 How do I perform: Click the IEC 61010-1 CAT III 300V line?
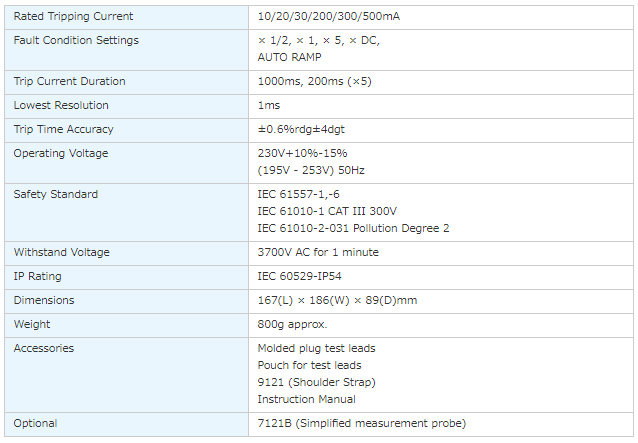tap(327, 211)
